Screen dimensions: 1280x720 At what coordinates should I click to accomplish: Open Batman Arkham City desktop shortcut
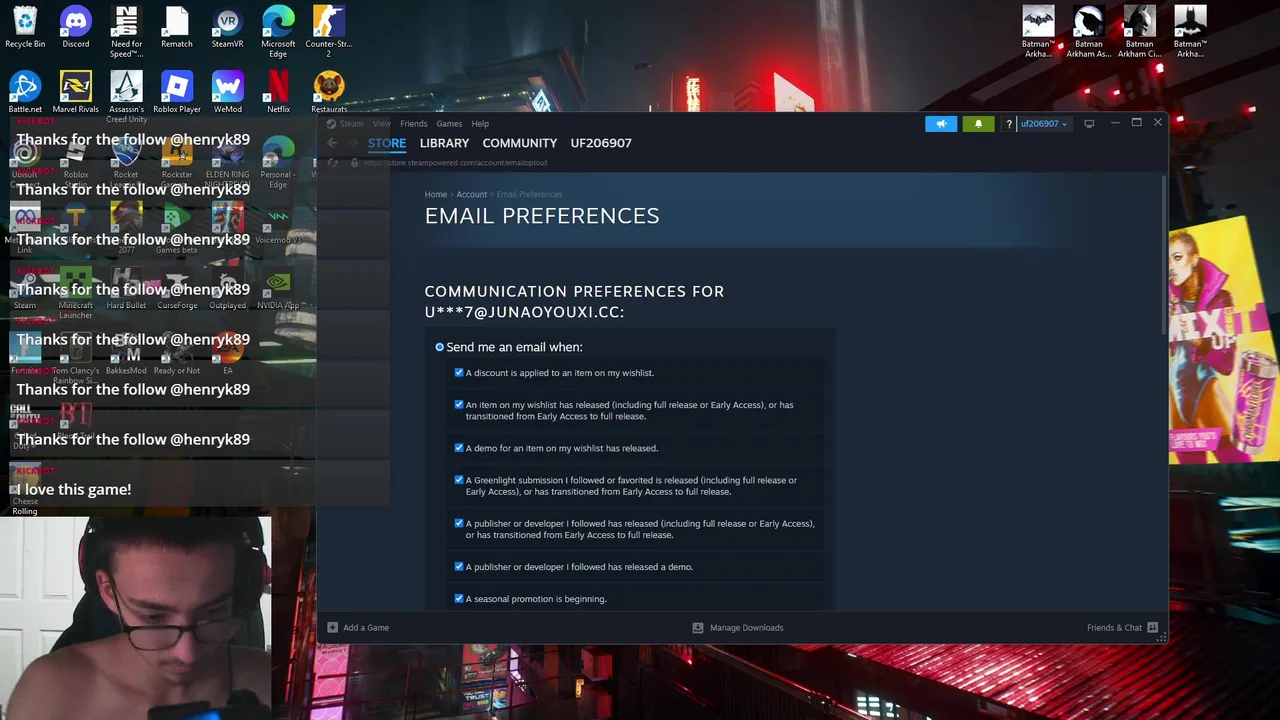click(1139, 32)
